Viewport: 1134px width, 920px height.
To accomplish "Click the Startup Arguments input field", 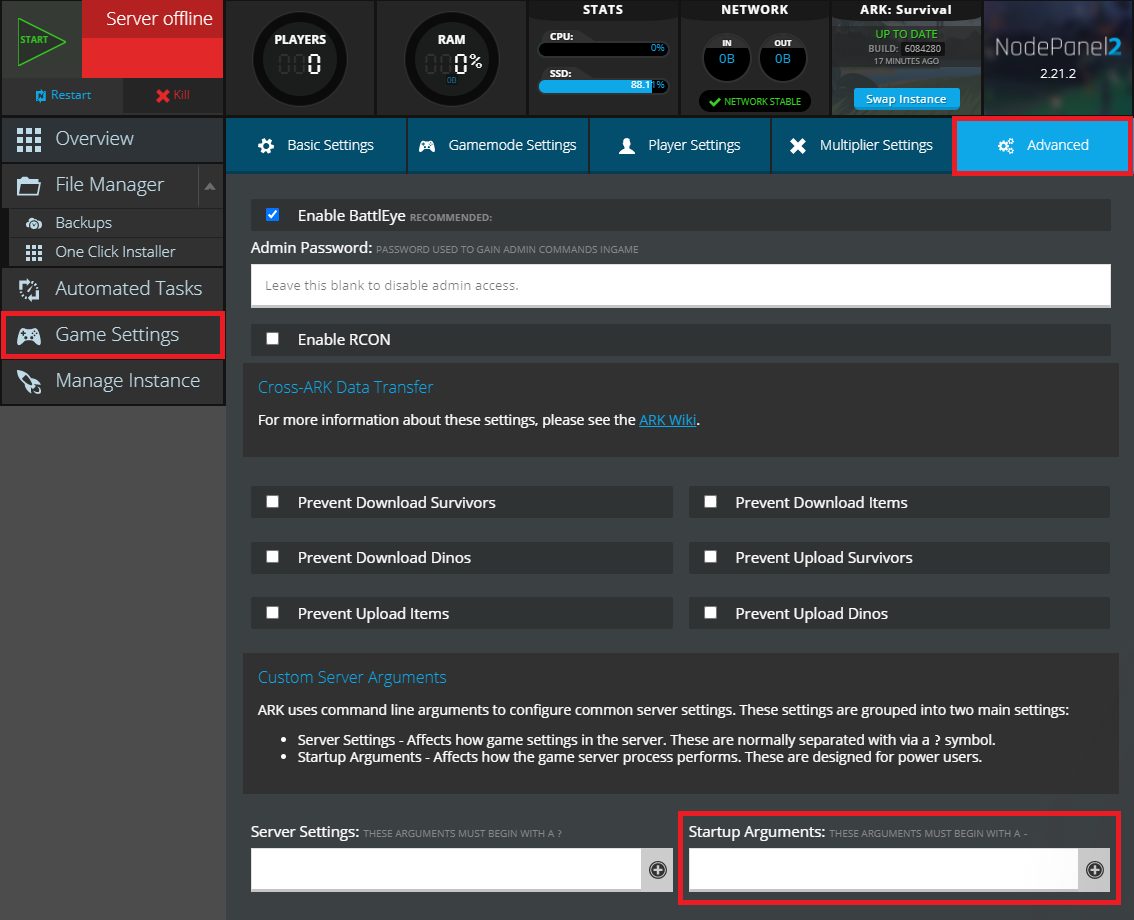I will 883,869.
